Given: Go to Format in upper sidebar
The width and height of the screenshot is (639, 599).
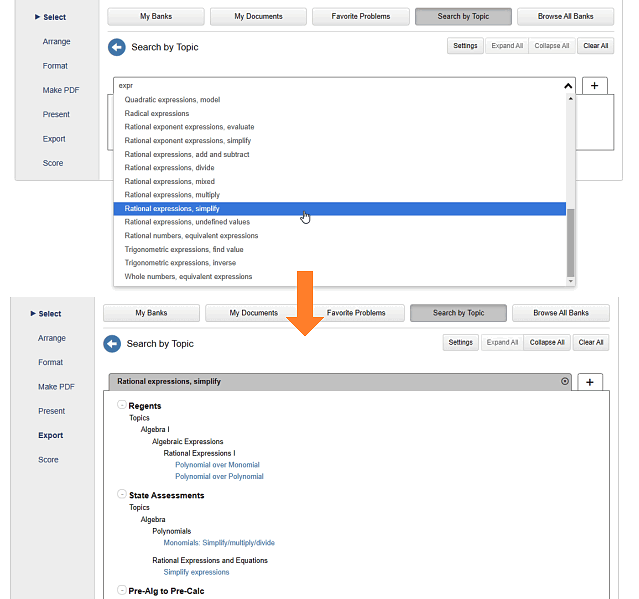Looking at the screenshot, I should pyautogui.click(x=55, y=66).
